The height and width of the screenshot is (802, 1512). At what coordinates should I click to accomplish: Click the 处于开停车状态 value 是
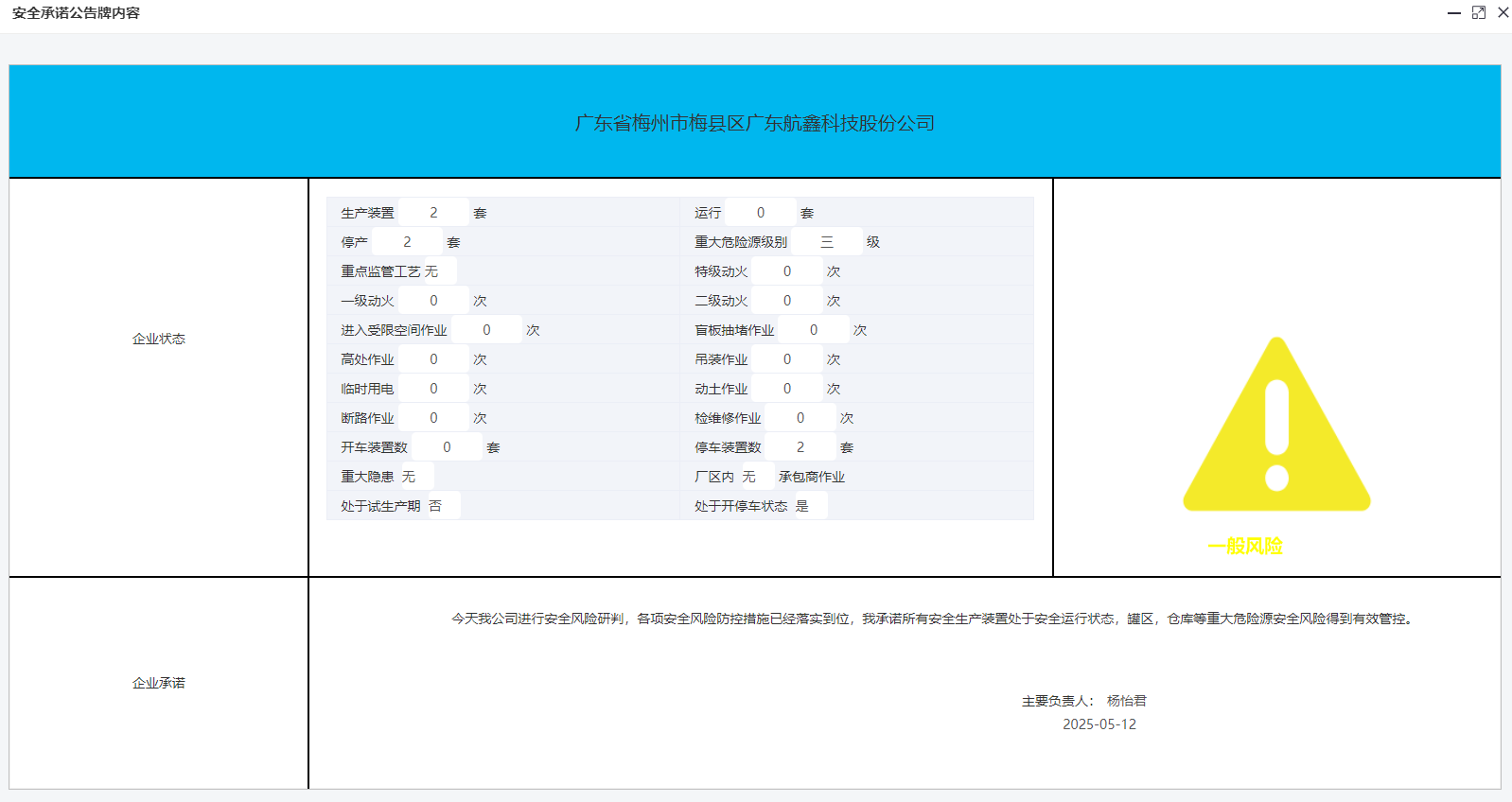coord(810,506)
